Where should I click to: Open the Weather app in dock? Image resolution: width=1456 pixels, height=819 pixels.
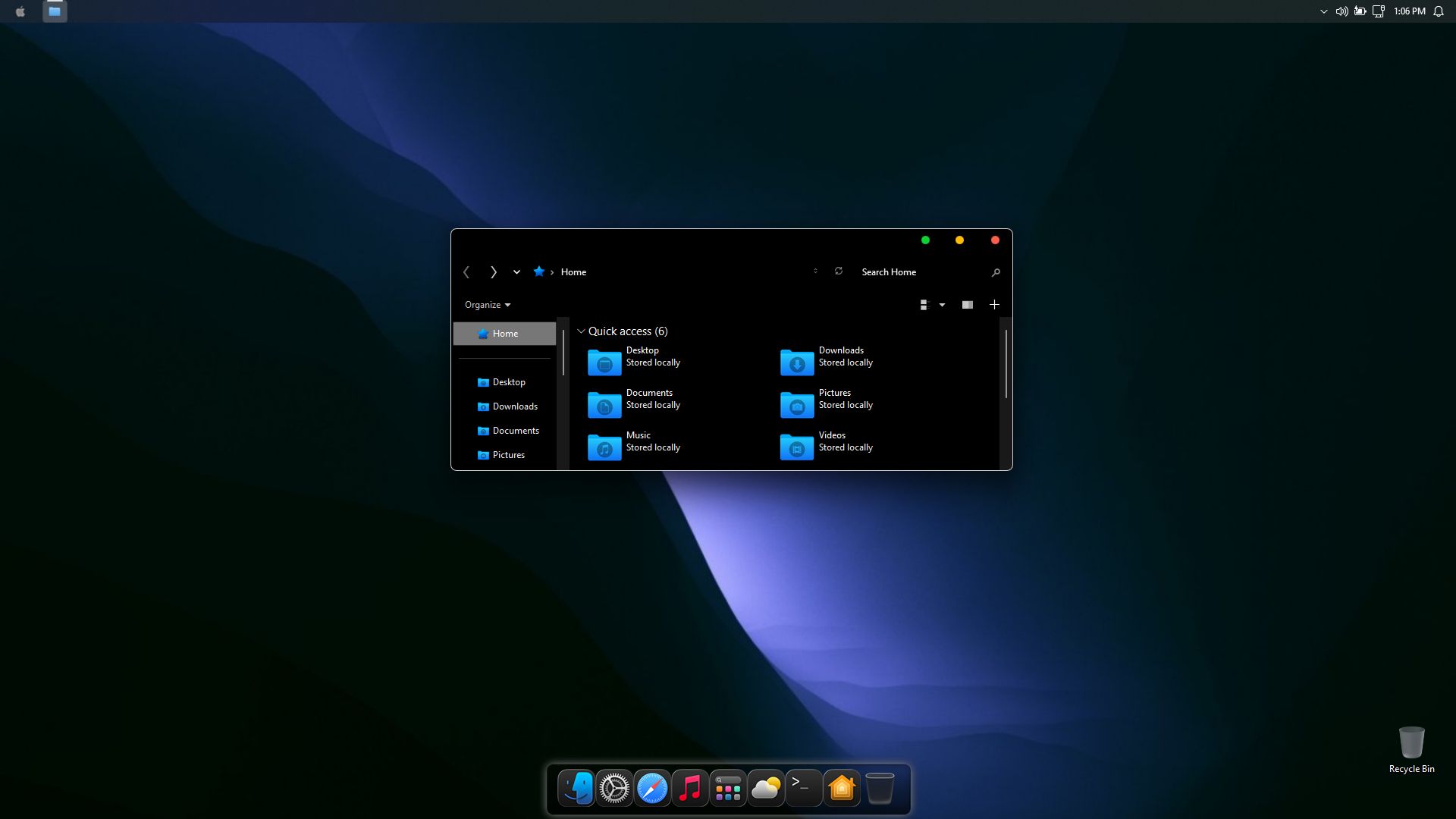coord(766,789)
